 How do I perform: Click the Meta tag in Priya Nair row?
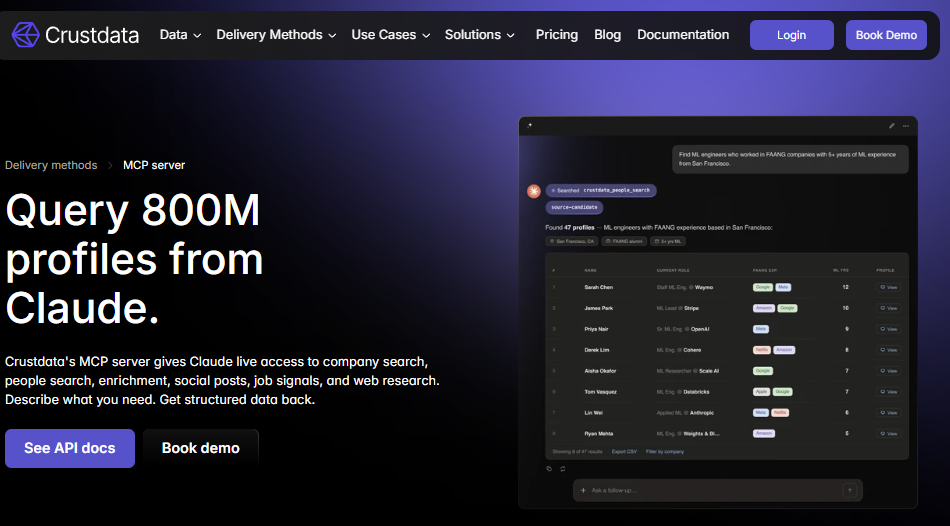pyautogui.click(x=760, y=329)
